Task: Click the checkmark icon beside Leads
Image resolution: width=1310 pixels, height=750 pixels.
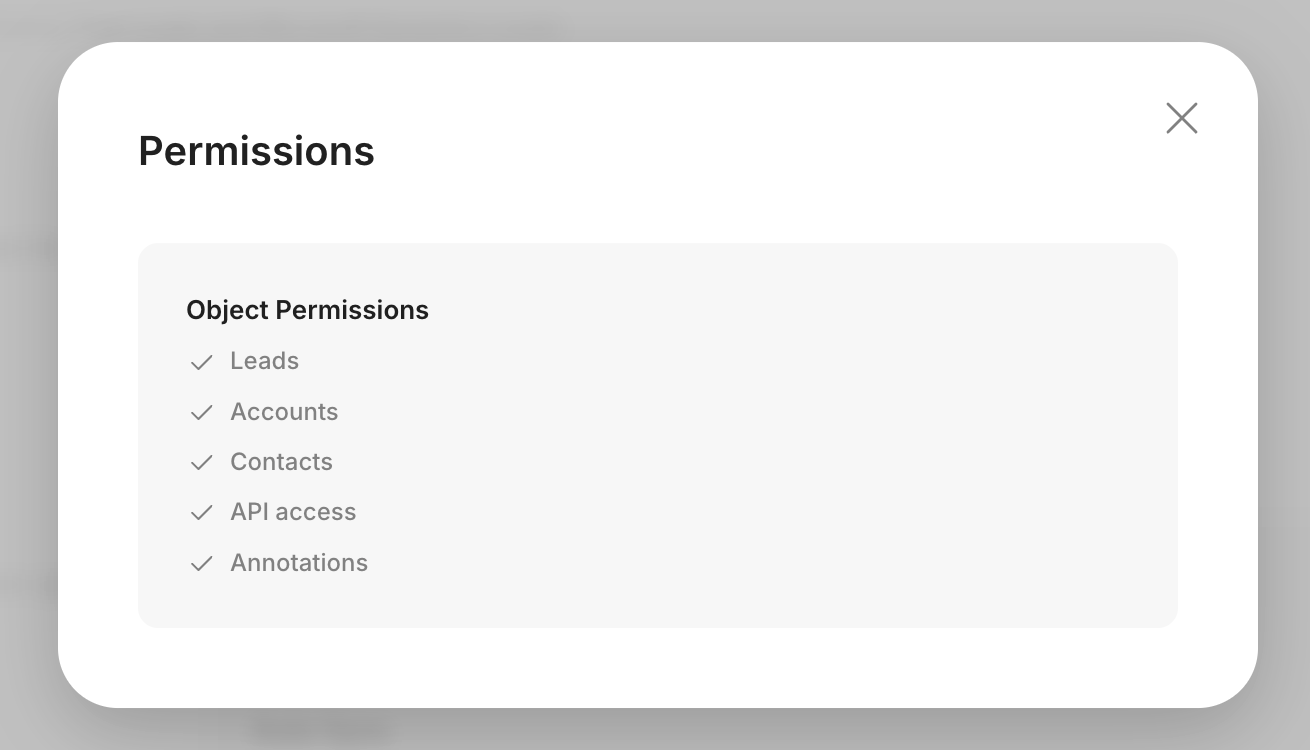Action: click(202, 362)
